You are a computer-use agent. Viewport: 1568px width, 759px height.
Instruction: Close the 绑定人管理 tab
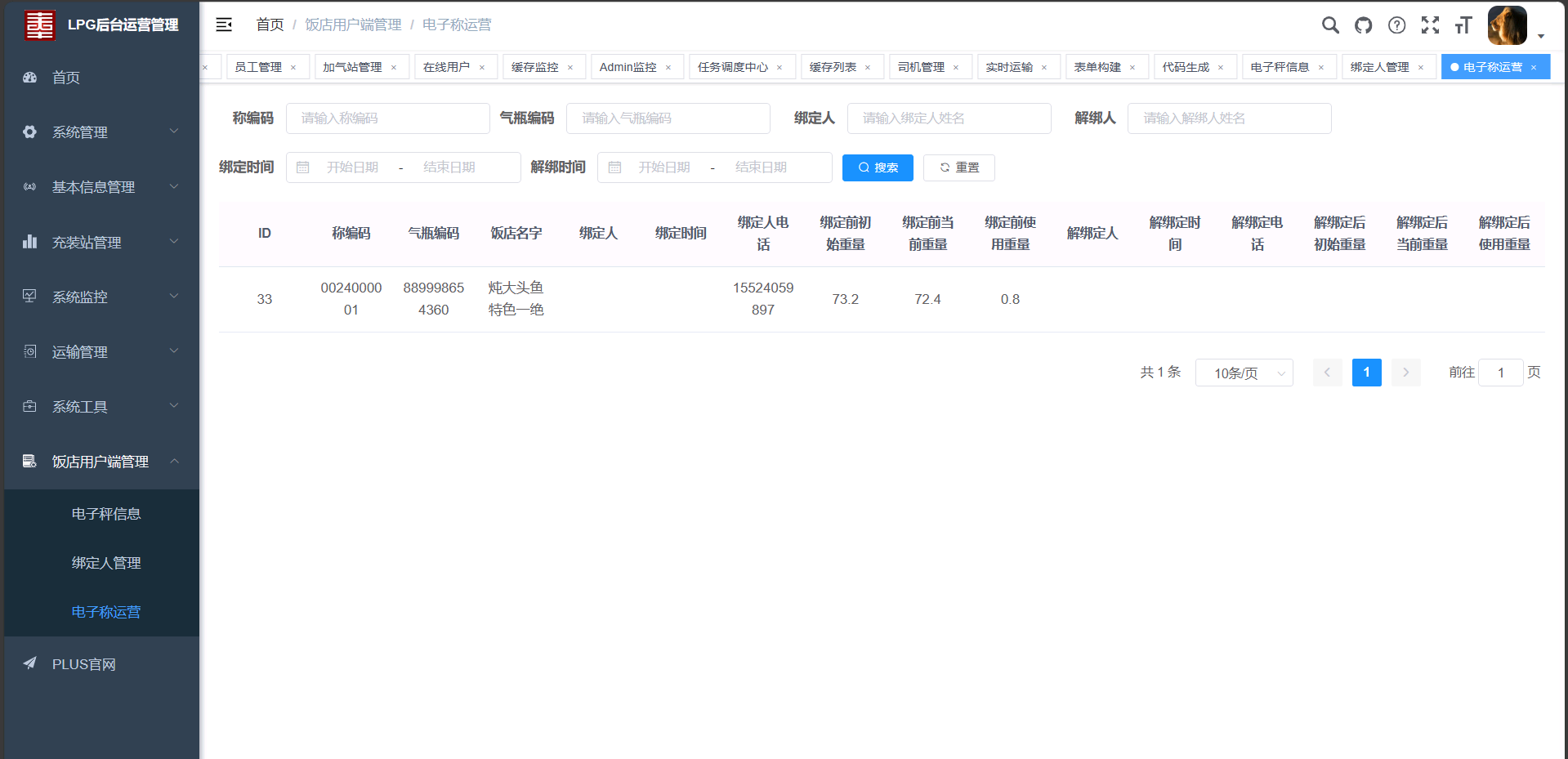(1421, 68)
